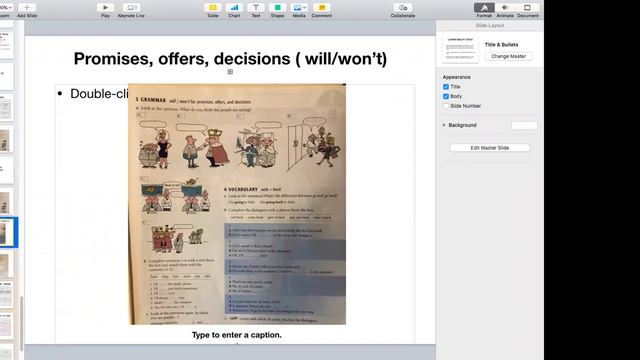
Task: Open the Document inspector
Action: 527,8
